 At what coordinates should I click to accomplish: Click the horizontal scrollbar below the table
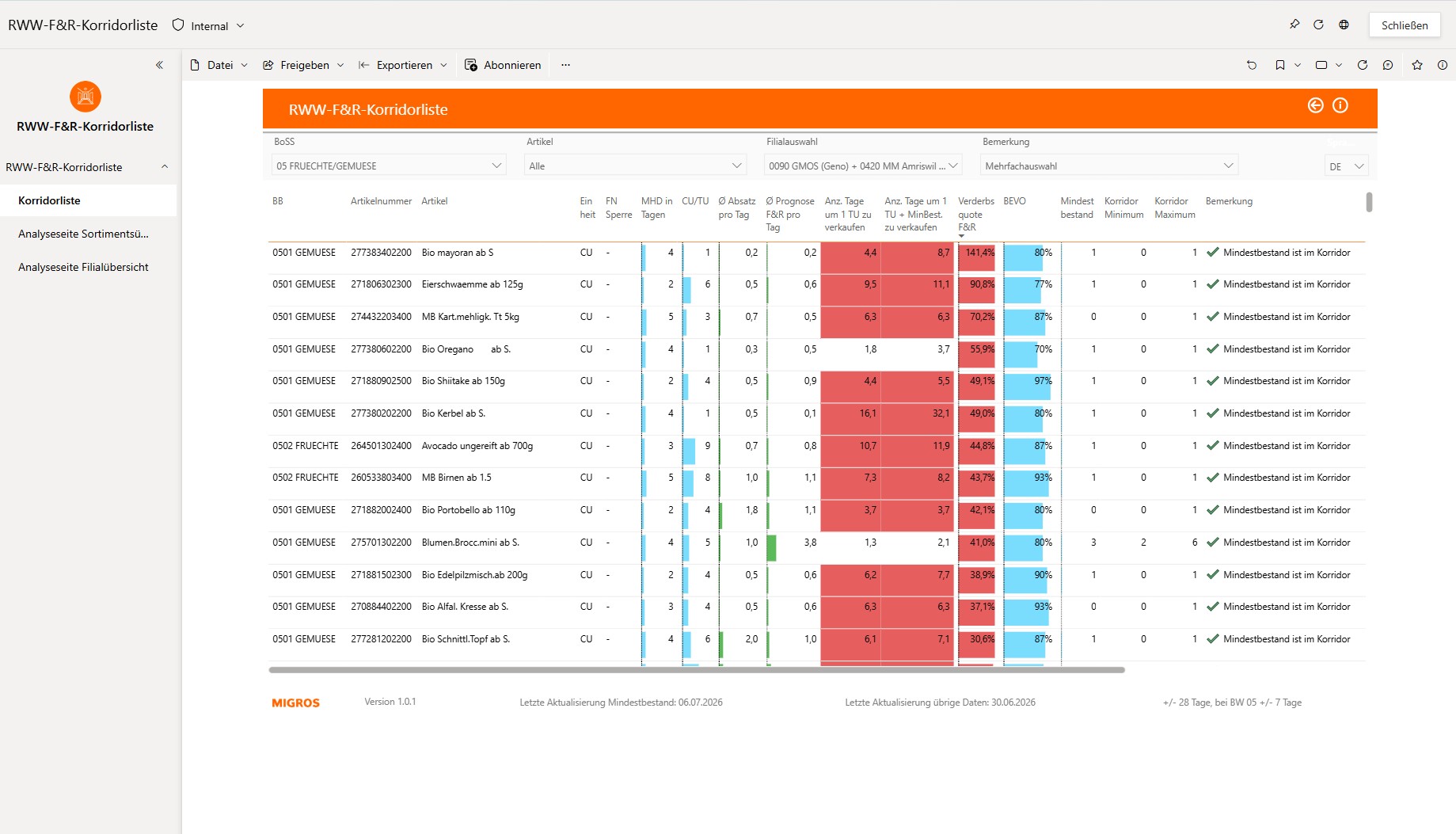697,670
